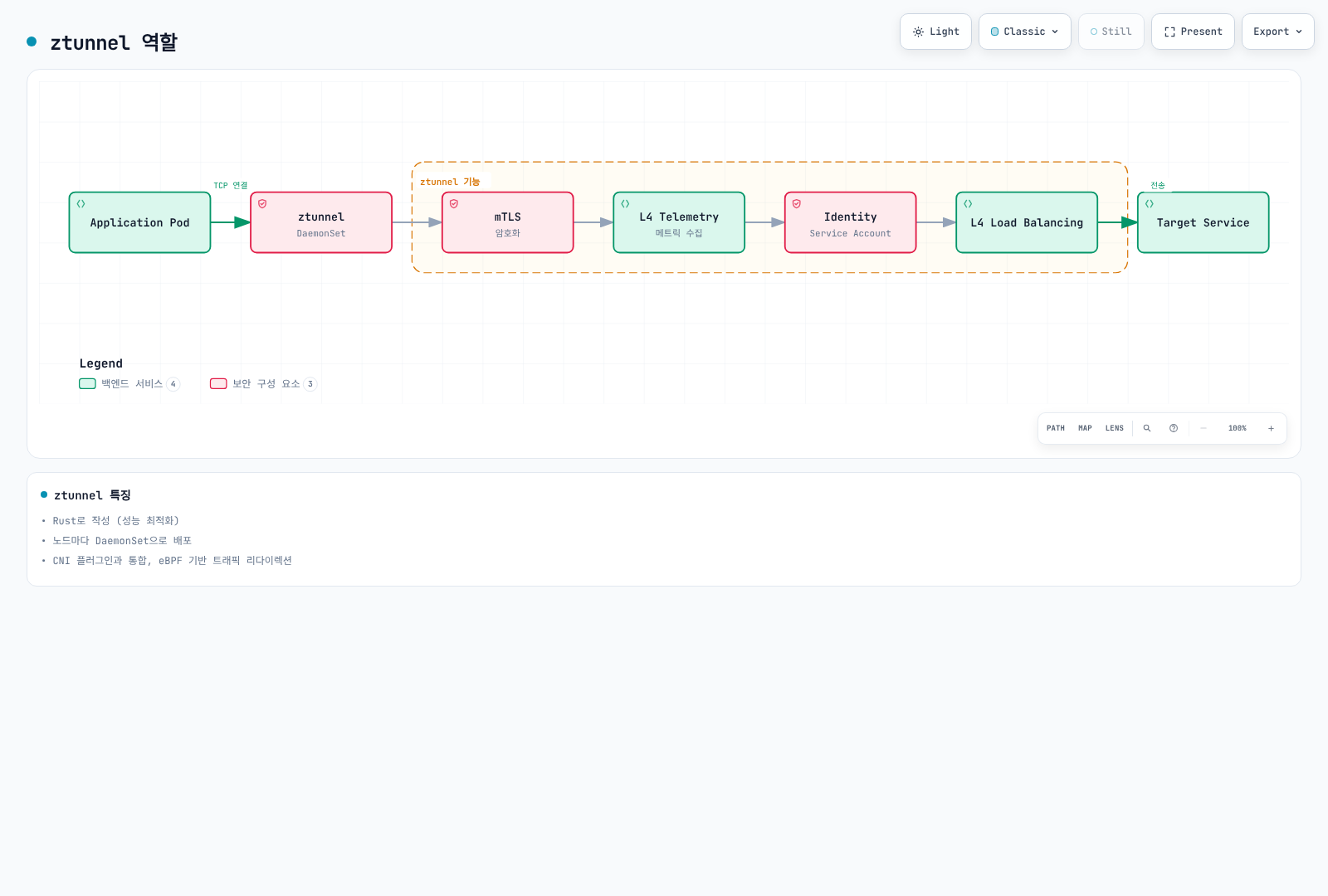Click the 100% zoom level indicator
Viewport: 1328px width, 896px height.
pyautogui.click(x=1238, y=428)
